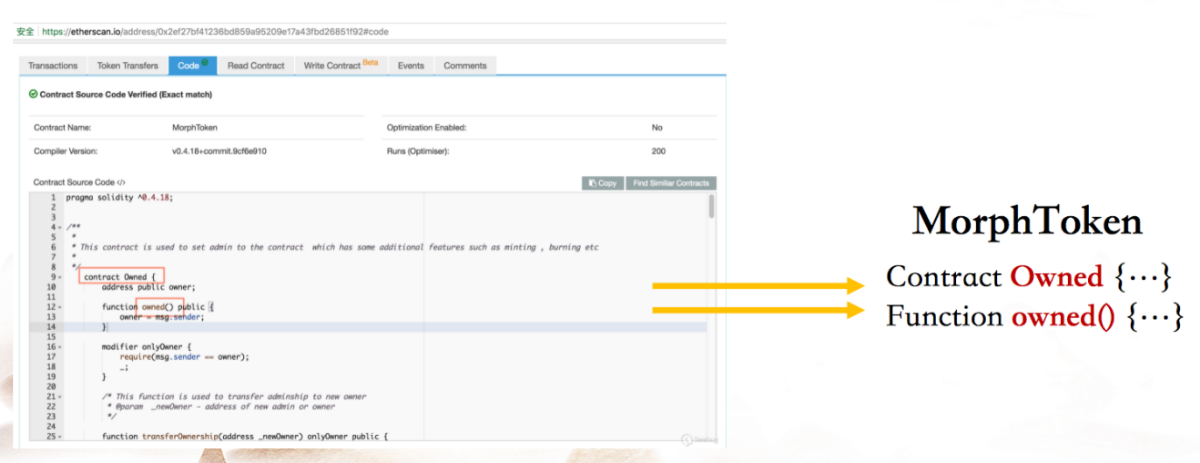1200x463 pixels.
Task: Click the 'Compiler Version:' label
Action: click(65, 152)
